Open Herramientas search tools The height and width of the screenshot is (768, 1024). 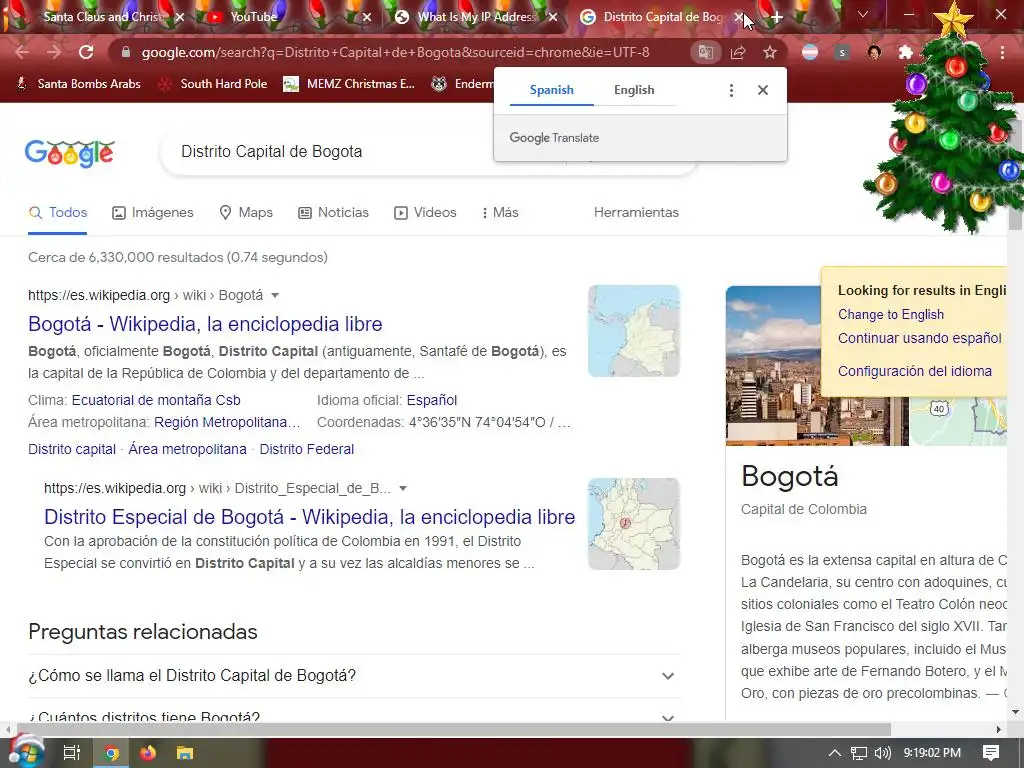pos(636,213)
